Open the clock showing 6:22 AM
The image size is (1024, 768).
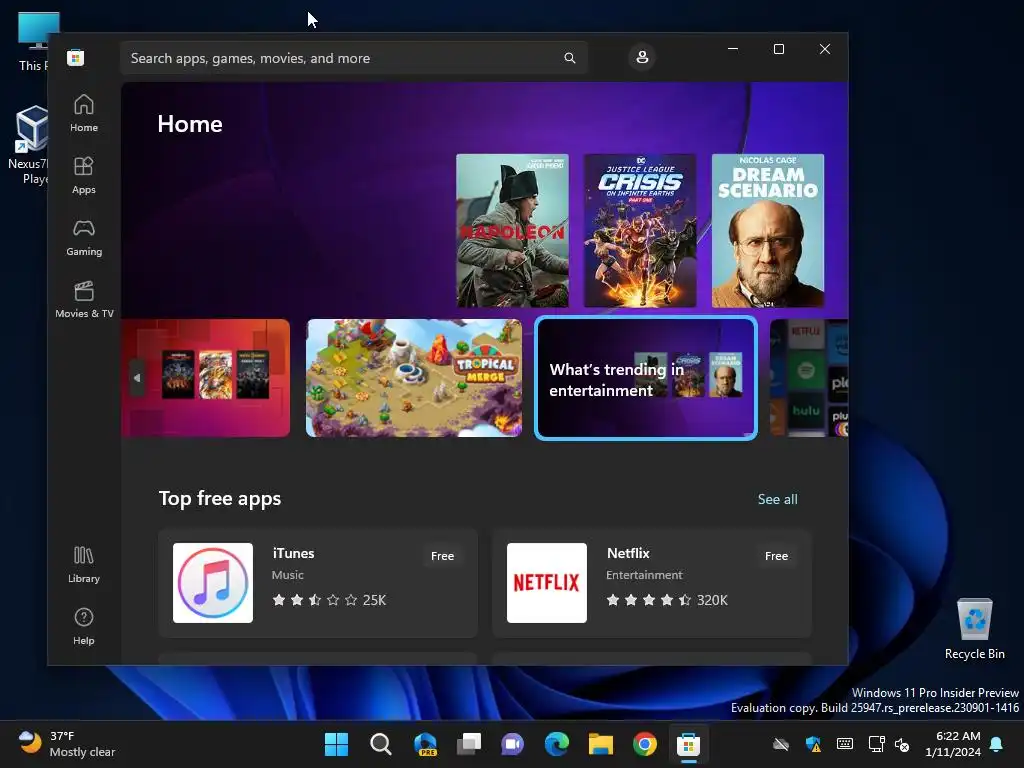tap(953, 744)
